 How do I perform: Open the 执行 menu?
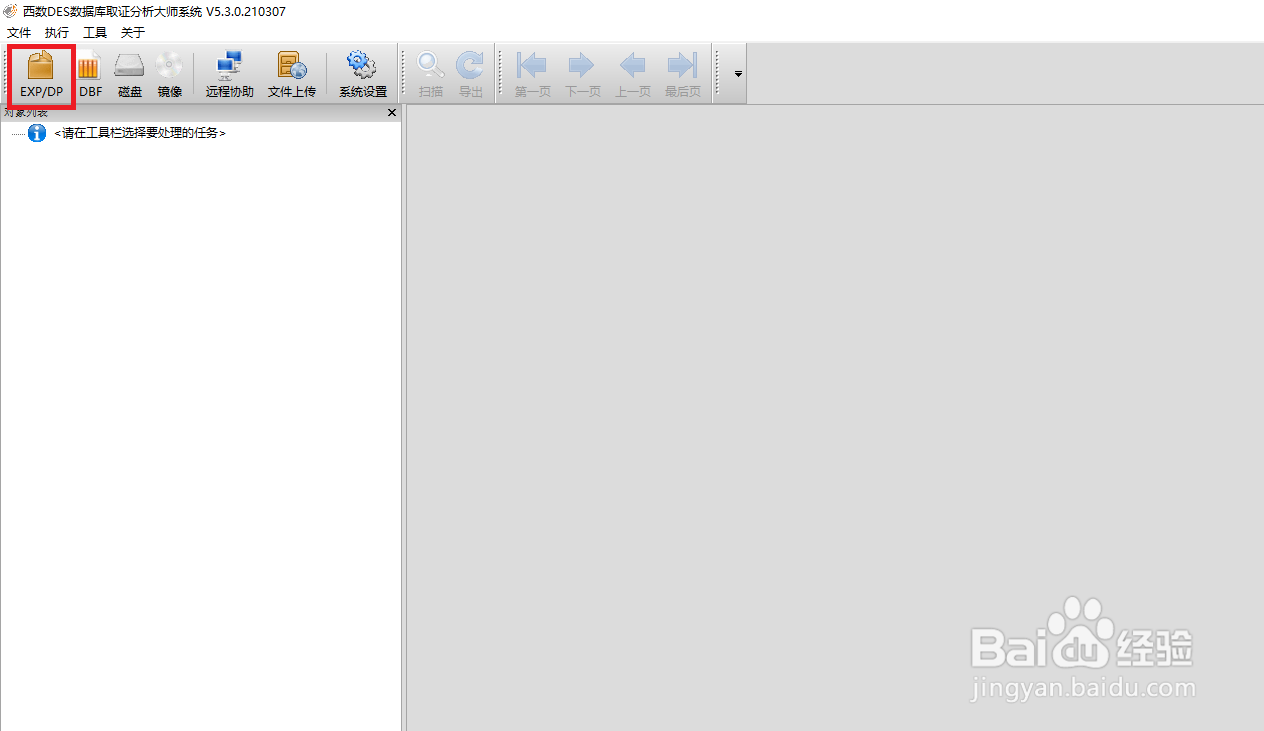57,32
